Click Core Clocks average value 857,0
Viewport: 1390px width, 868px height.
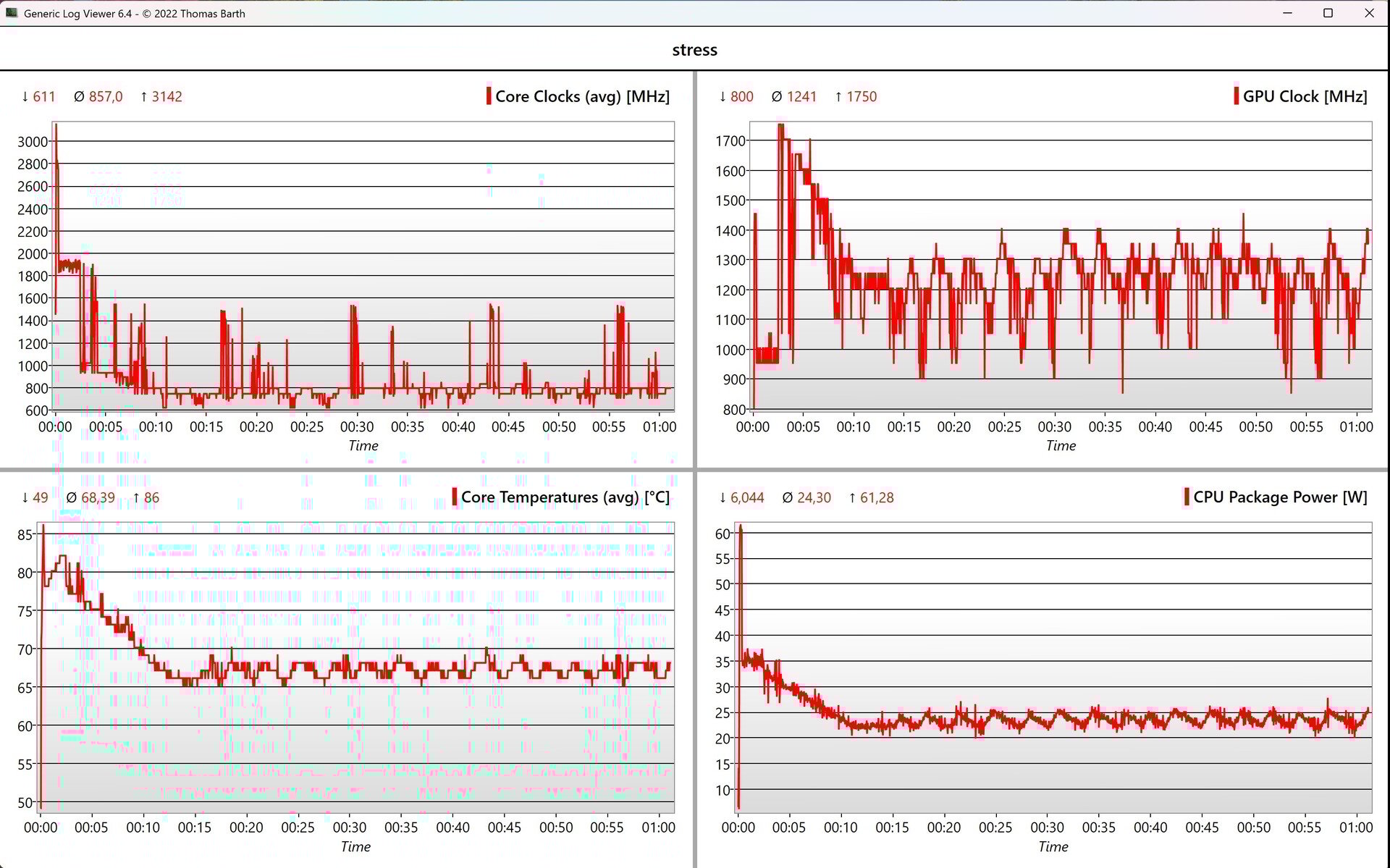coord(106,96)
